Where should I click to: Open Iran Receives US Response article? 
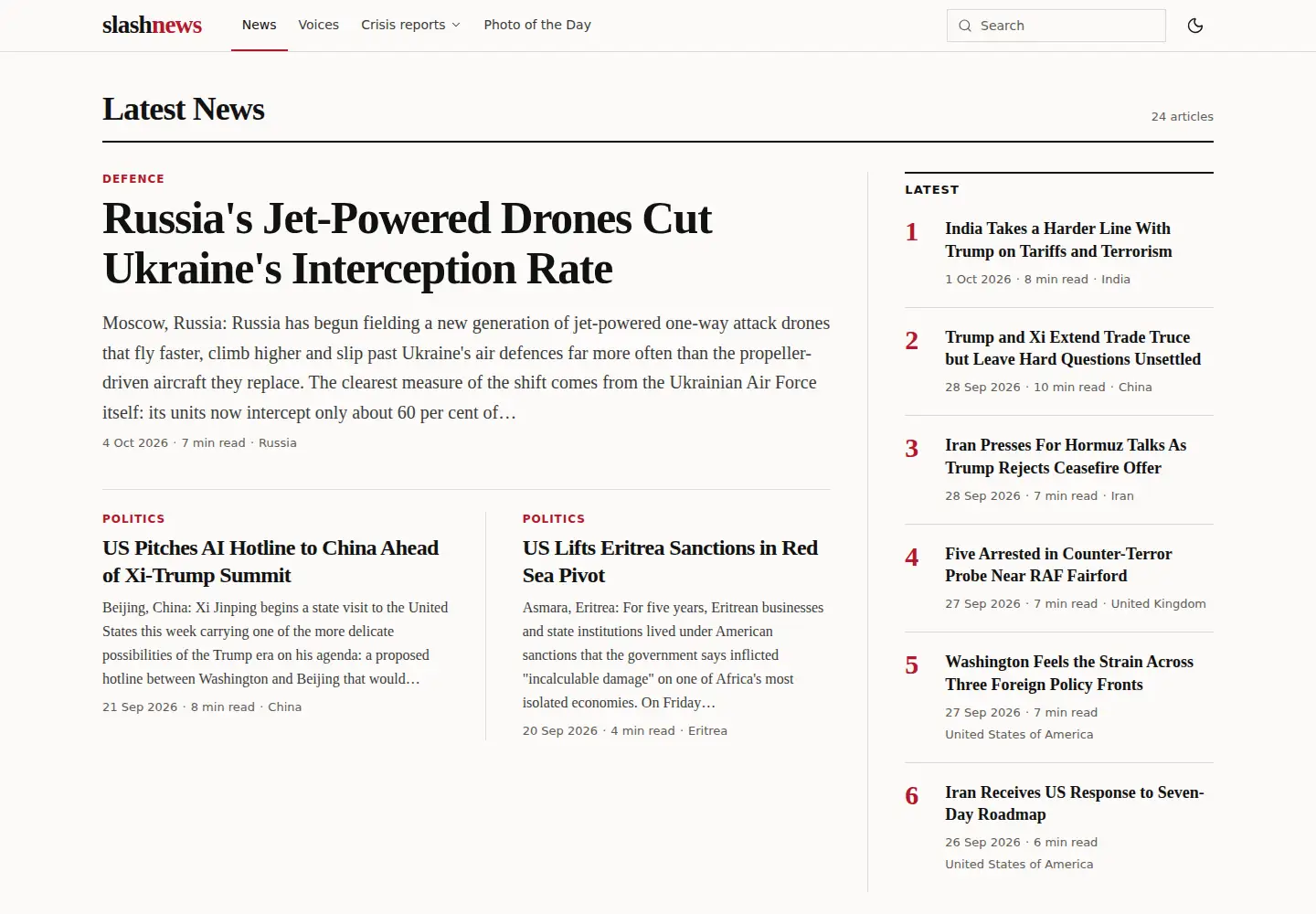(1075, 803)
